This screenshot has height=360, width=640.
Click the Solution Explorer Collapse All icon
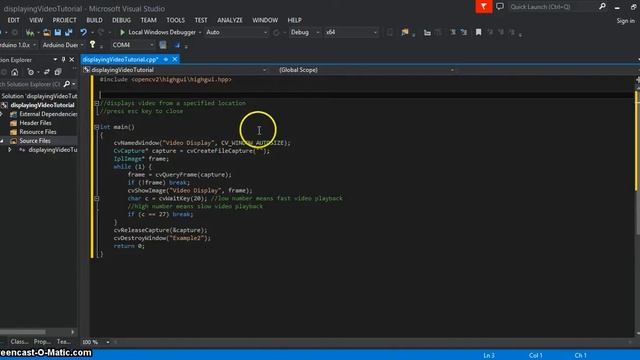[x=58, y=72]
